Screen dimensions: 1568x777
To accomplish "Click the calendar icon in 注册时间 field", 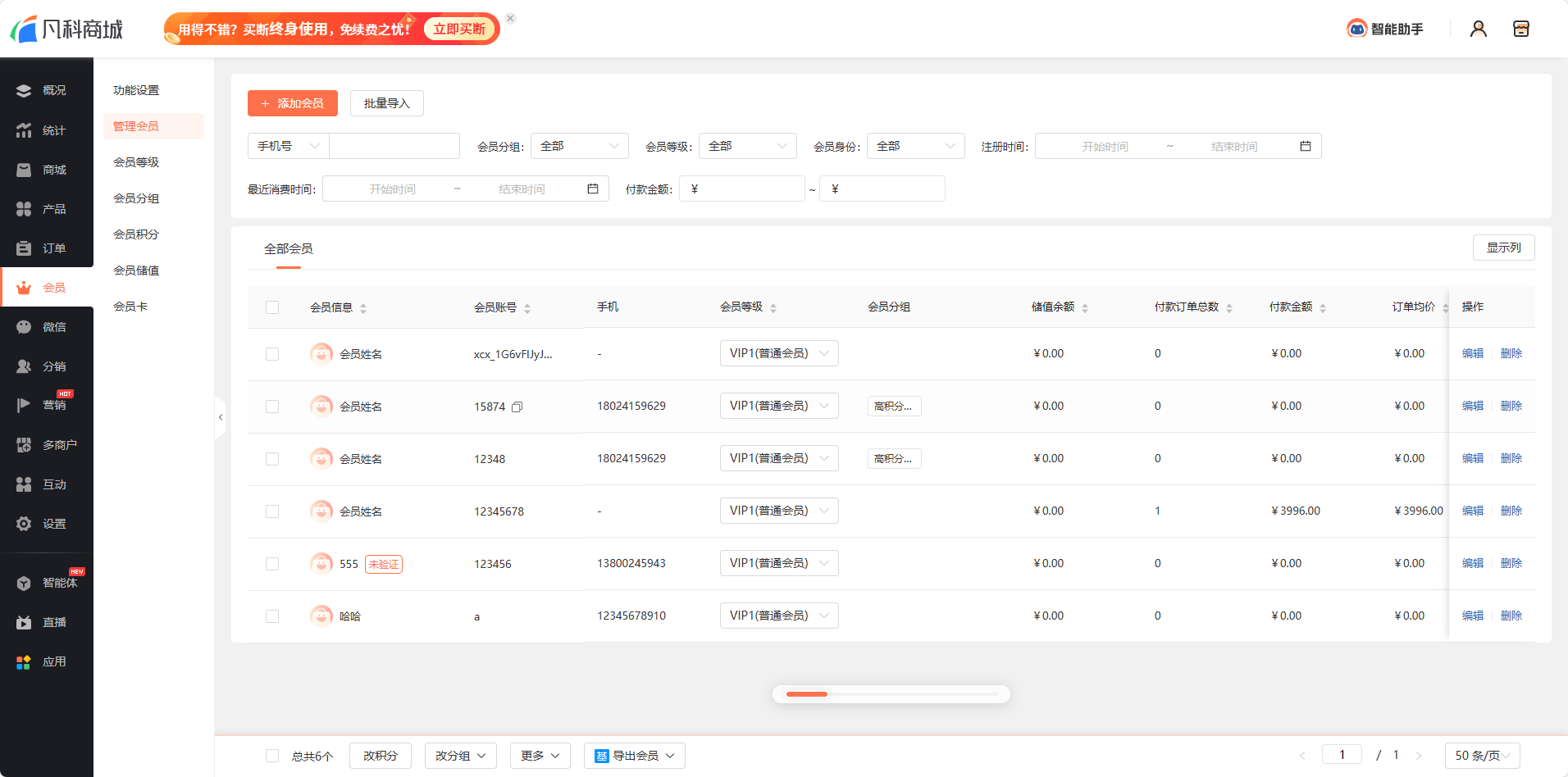I will click(x=1305, y=146).
